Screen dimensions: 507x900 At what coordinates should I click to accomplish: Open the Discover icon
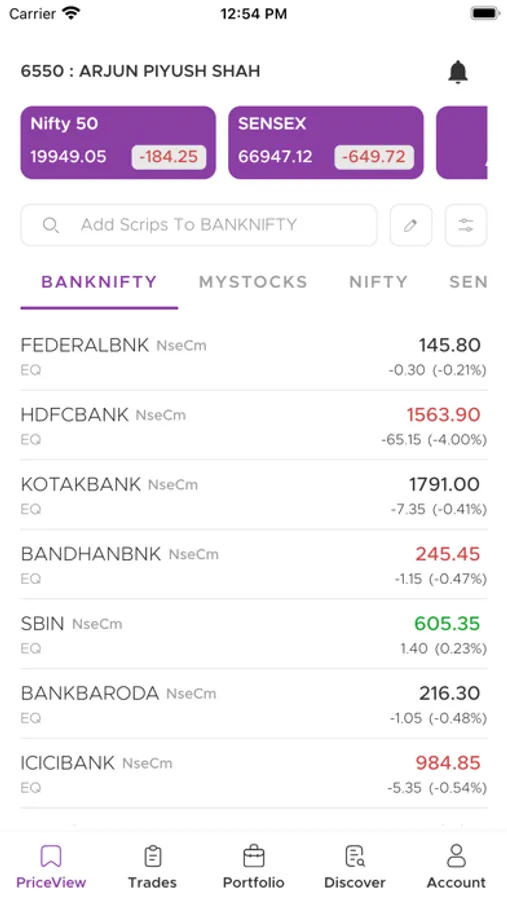tap(355, 856)
